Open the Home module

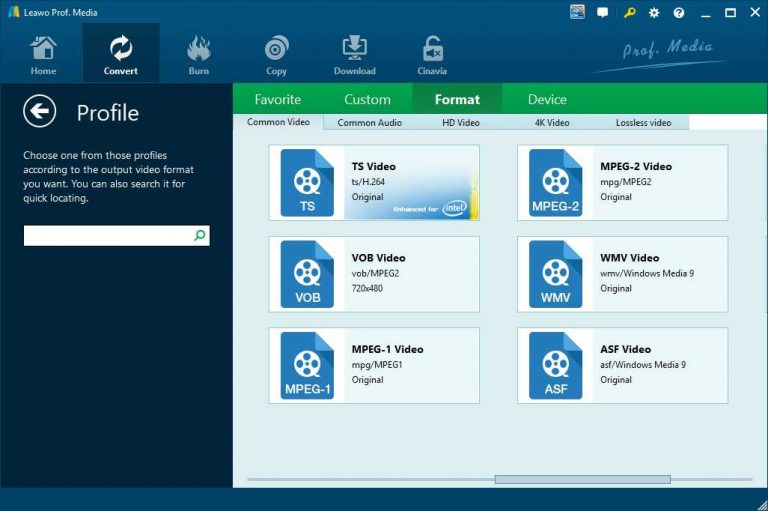(x=43, y=55)
